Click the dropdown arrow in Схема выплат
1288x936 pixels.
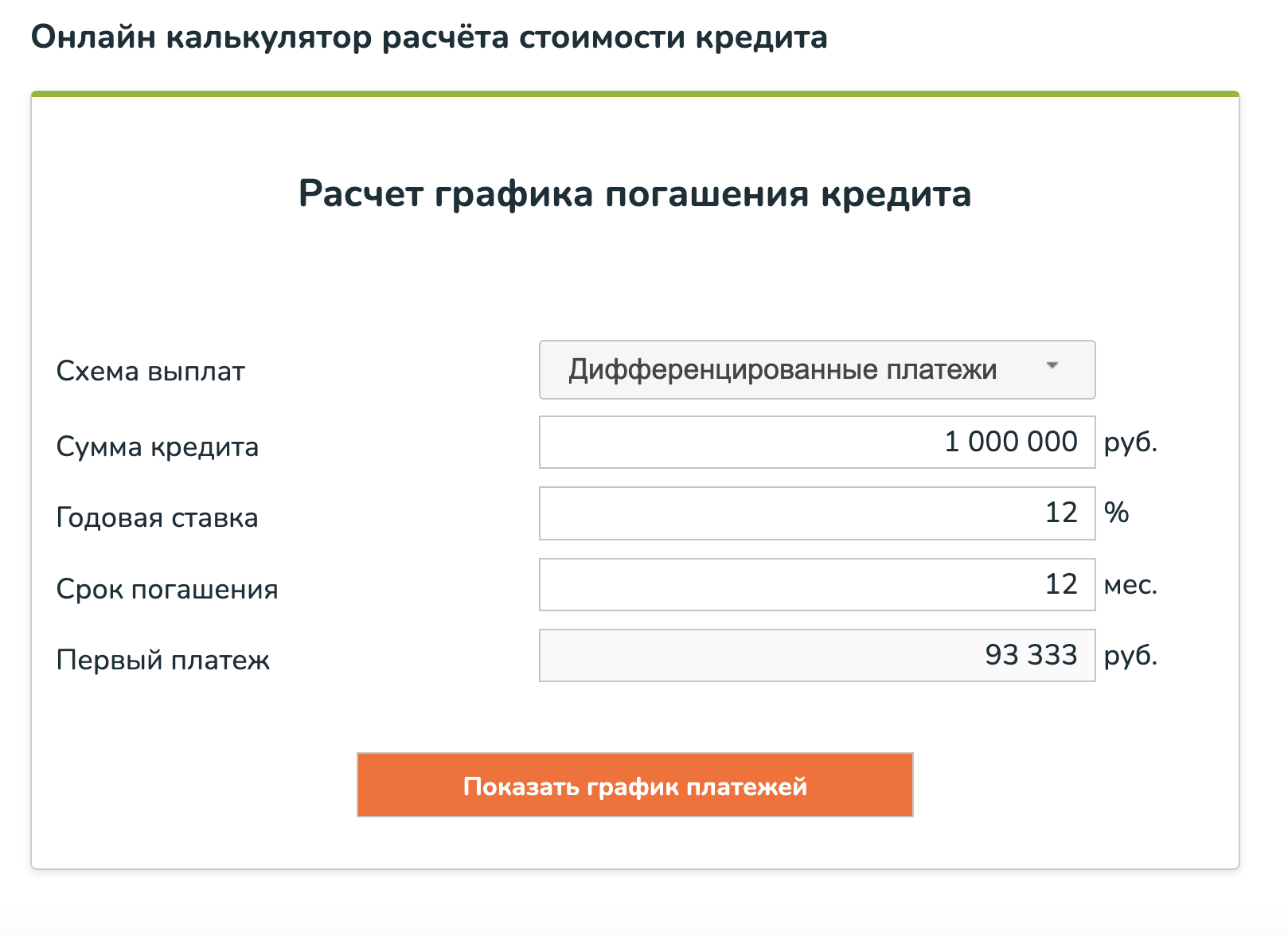tap(1052, 366)
